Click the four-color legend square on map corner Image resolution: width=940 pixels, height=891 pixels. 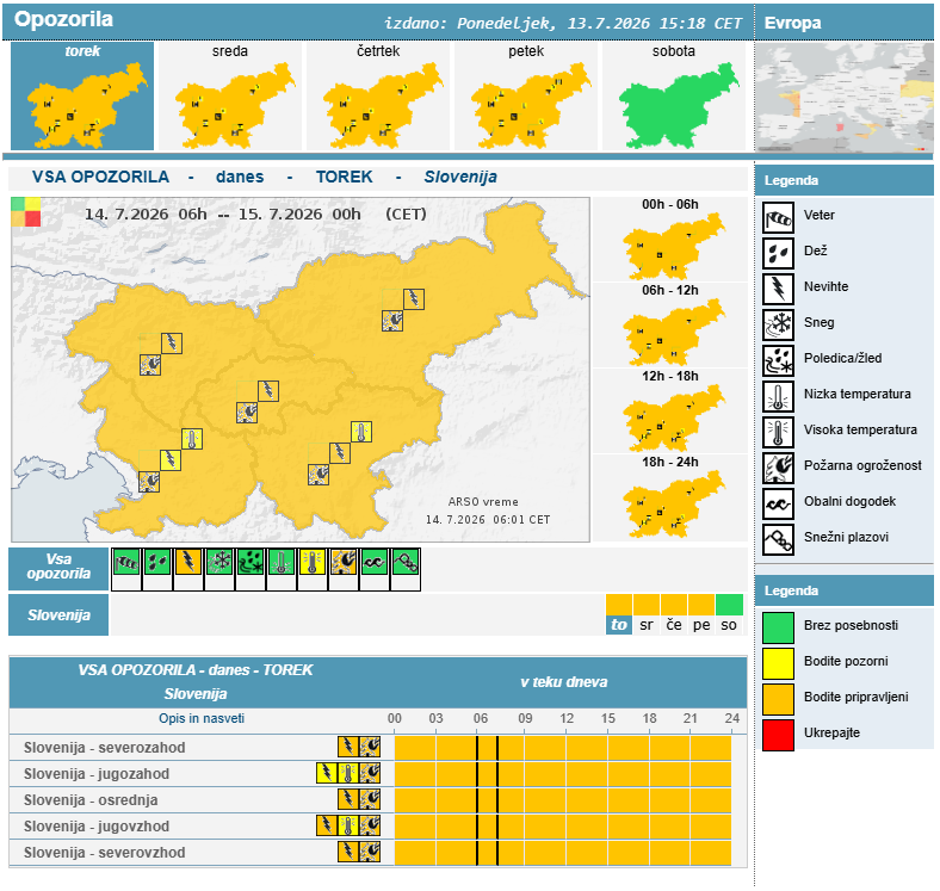(x=26, y=212)
